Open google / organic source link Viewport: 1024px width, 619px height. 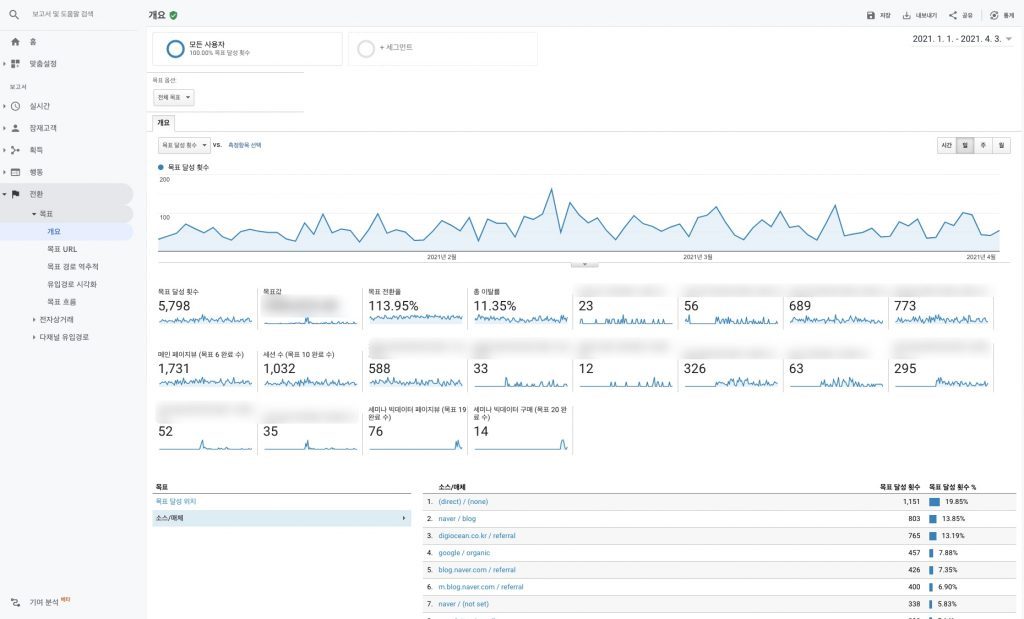click(x=464, y=552)
